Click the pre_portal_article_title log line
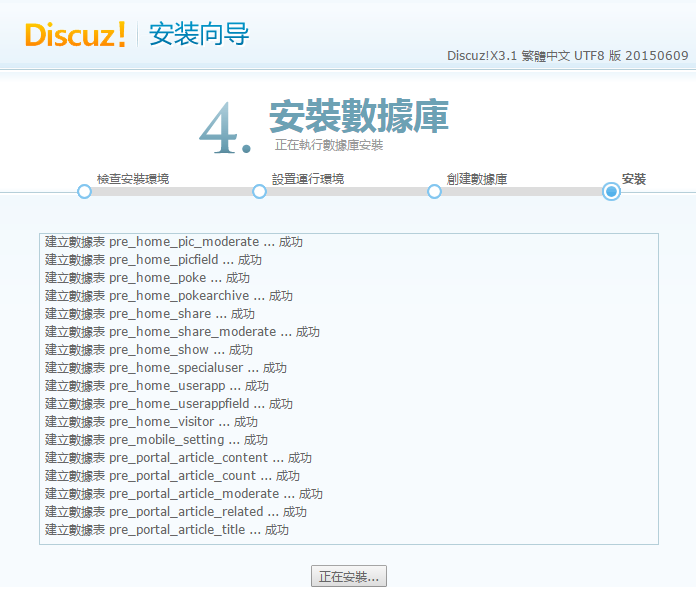The image size is (696, 606). tap(167, 530)
